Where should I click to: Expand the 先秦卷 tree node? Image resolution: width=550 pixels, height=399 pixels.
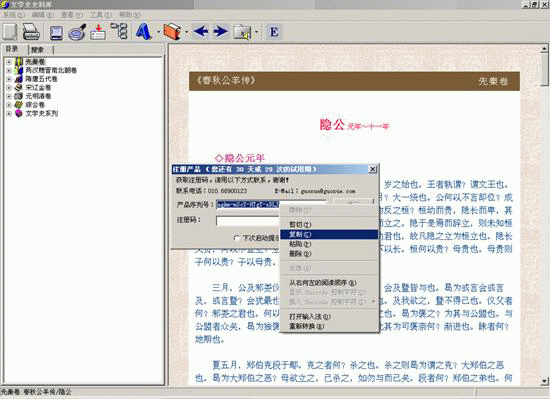pyautogui.click(x=9, y=62)
